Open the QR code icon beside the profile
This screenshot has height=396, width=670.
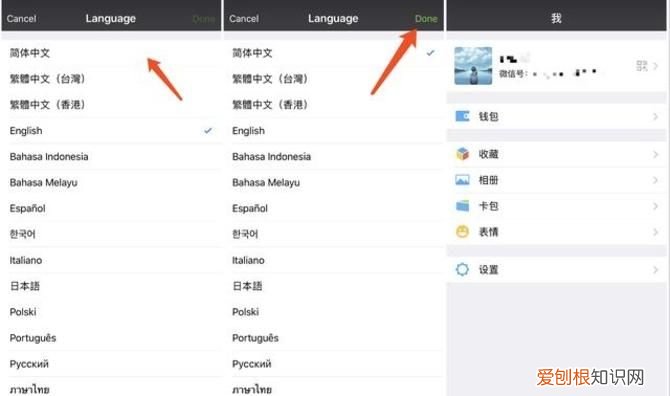[x=642, y=66]
